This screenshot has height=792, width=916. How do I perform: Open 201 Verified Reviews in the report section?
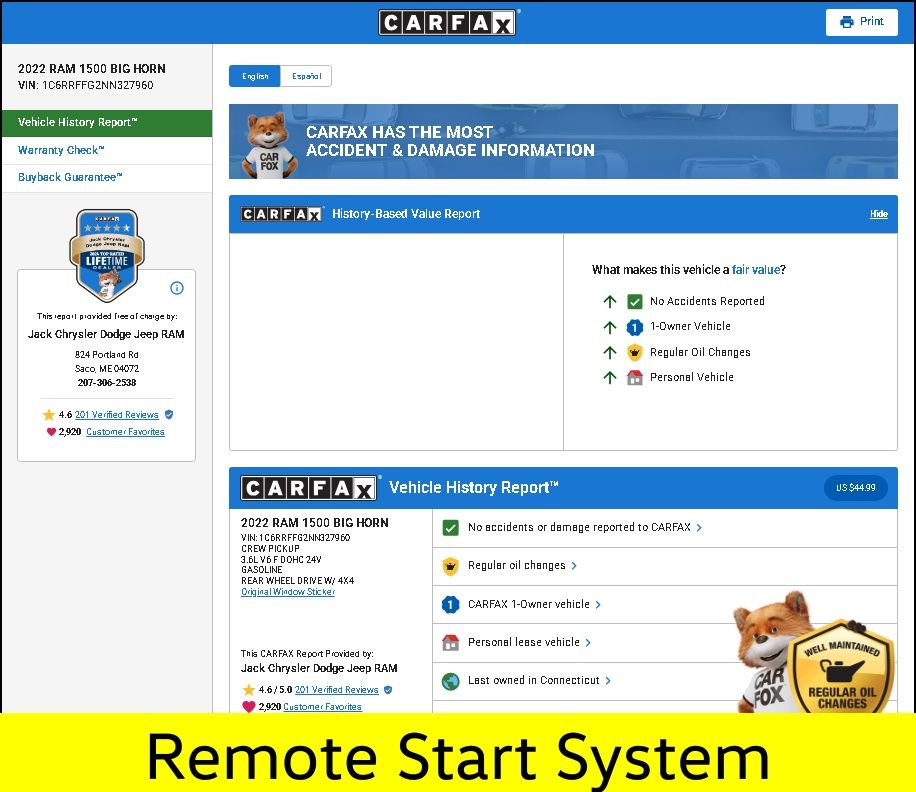coord(336,690)
